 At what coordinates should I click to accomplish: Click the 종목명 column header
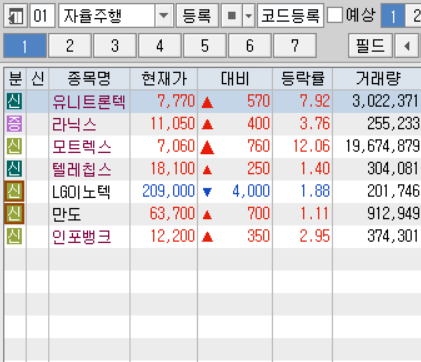[89, 79]
